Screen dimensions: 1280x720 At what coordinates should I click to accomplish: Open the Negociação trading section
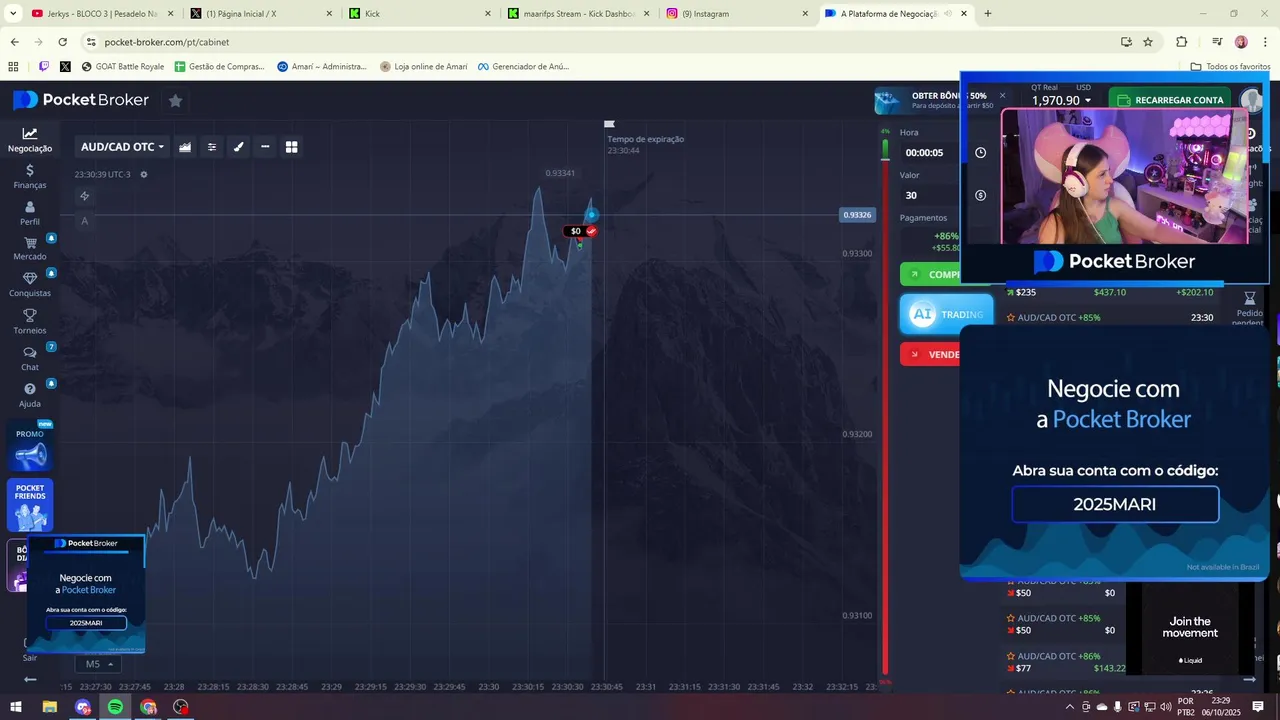[30, 140]
